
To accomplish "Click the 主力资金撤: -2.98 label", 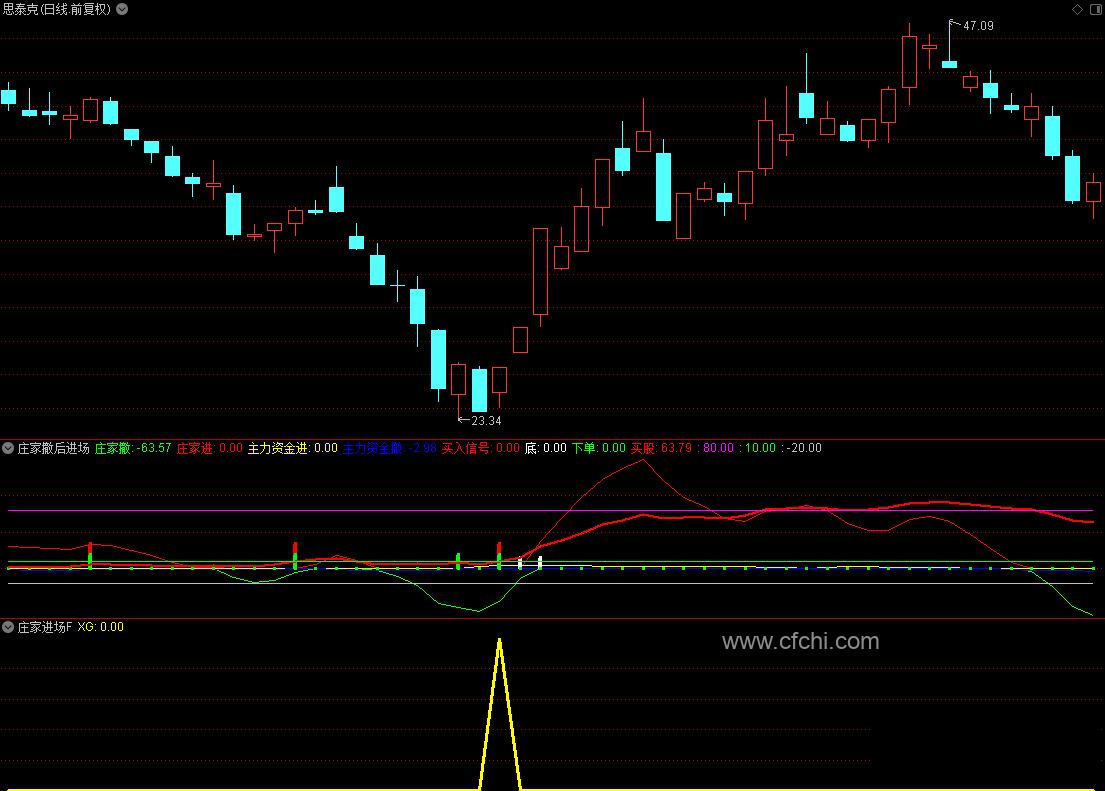I will (x=390, y=448).
